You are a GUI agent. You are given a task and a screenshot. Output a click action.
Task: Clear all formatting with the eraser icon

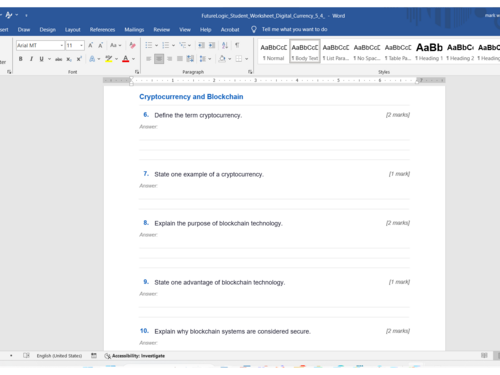[x=132, y=45]
